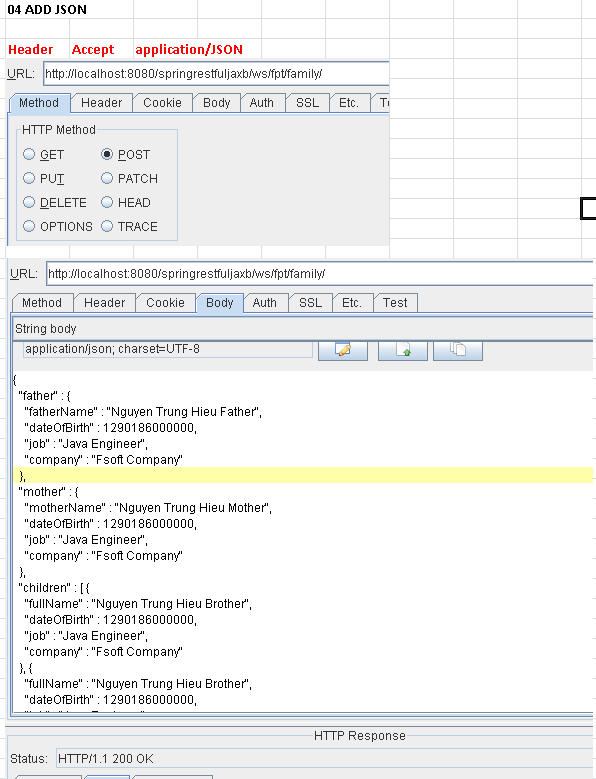Screen dimensions: 596x779
Task: Select the HEAD radio button
Action: coord(107,202)
